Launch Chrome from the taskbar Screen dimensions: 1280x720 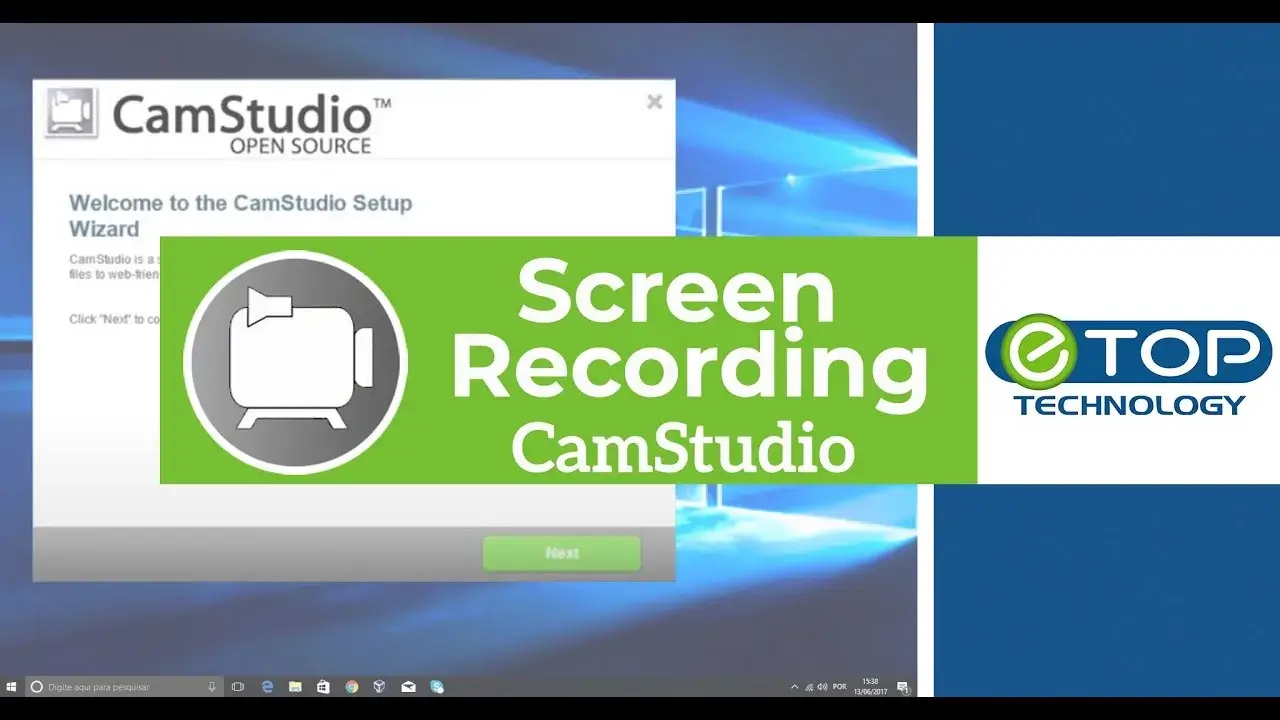[x=350, y=687]
